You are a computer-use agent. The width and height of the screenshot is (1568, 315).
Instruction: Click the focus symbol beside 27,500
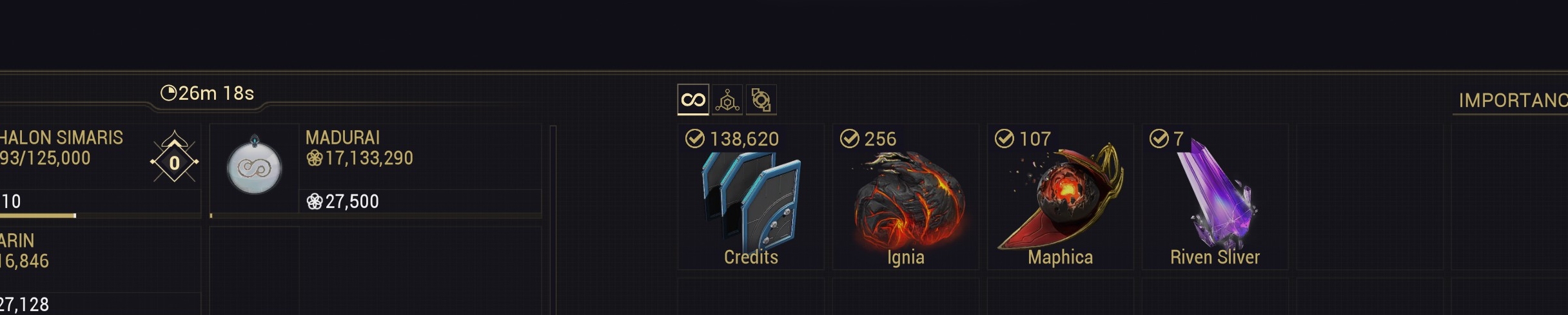(315, 202)
